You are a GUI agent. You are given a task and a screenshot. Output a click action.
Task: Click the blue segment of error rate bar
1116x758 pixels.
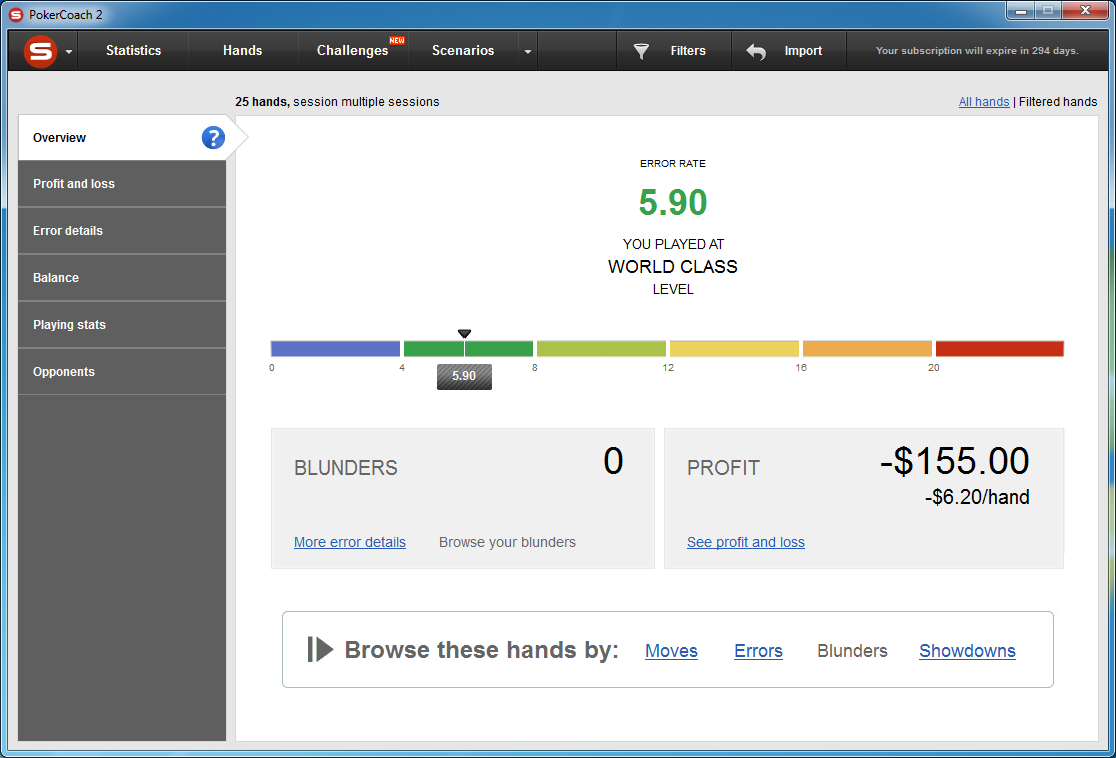pos(335,349)
